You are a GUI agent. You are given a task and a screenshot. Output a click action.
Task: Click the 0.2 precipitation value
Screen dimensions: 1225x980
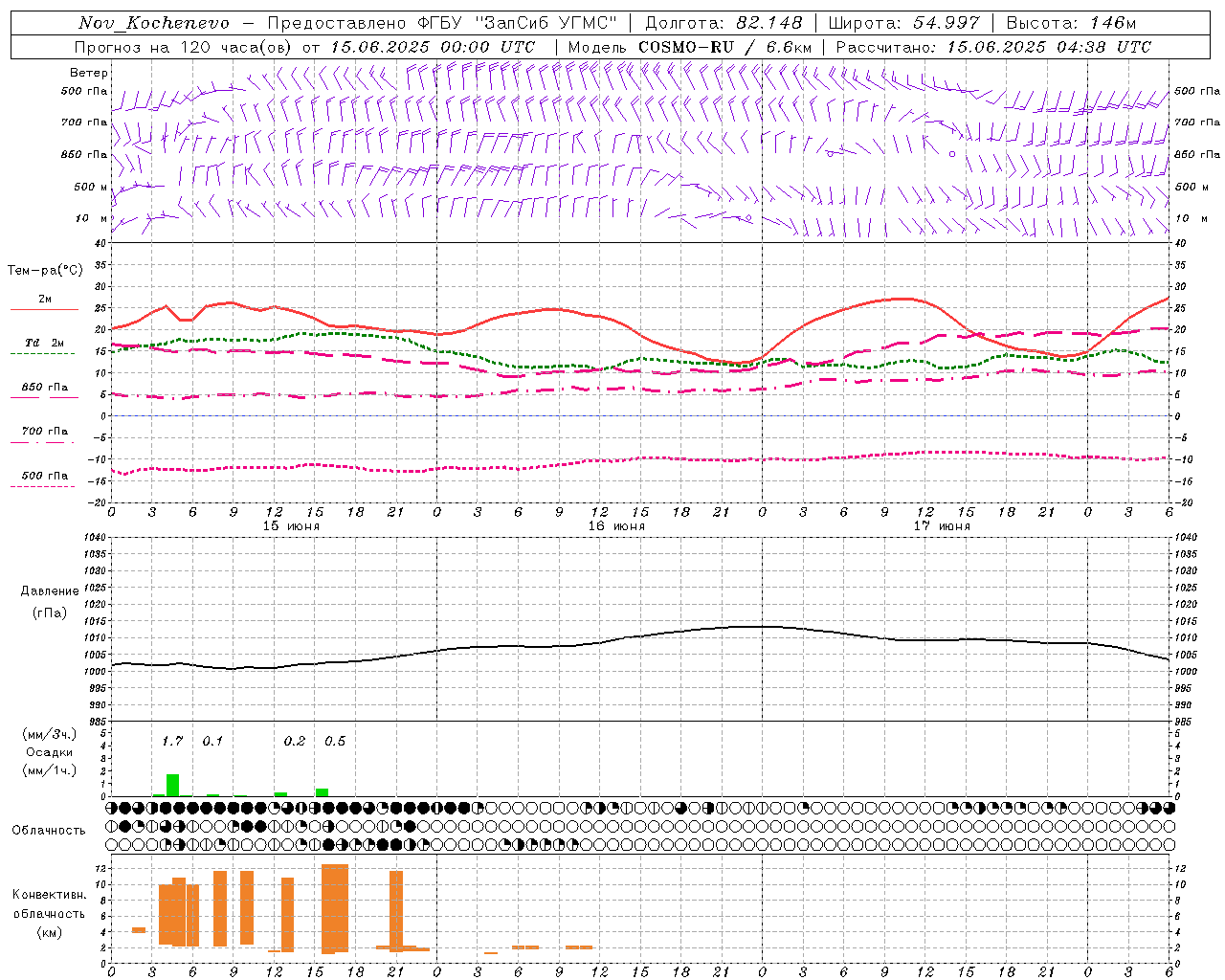coord(295,741)
